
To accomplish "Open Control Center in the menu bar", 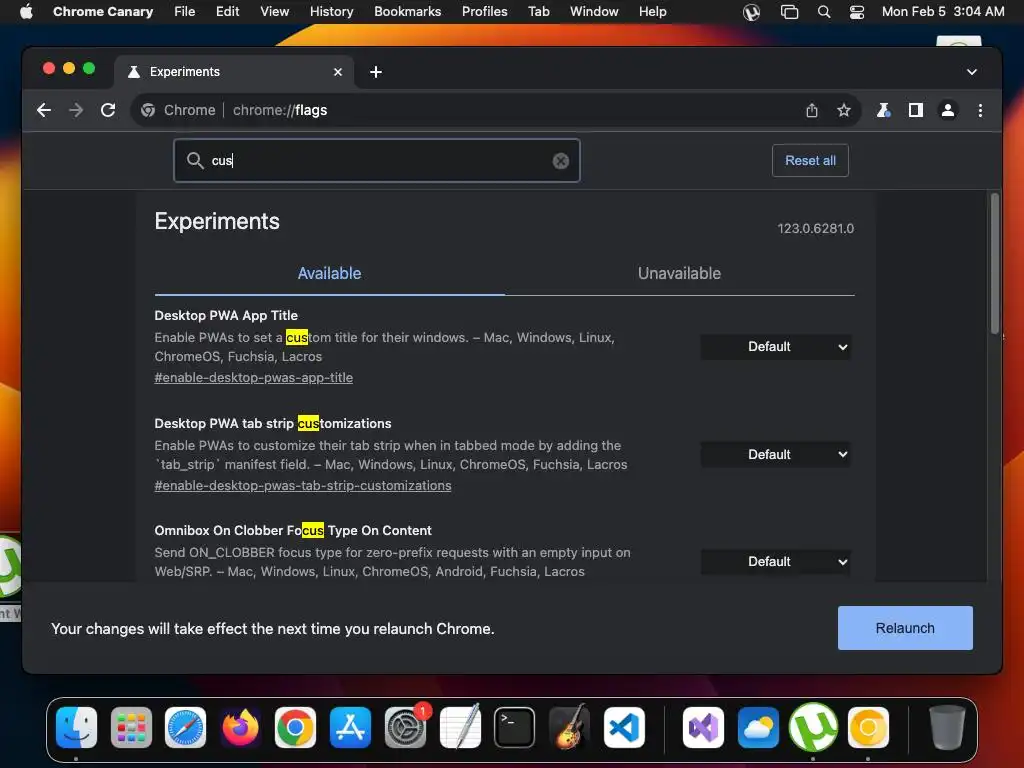I will (x=857, y=12).
